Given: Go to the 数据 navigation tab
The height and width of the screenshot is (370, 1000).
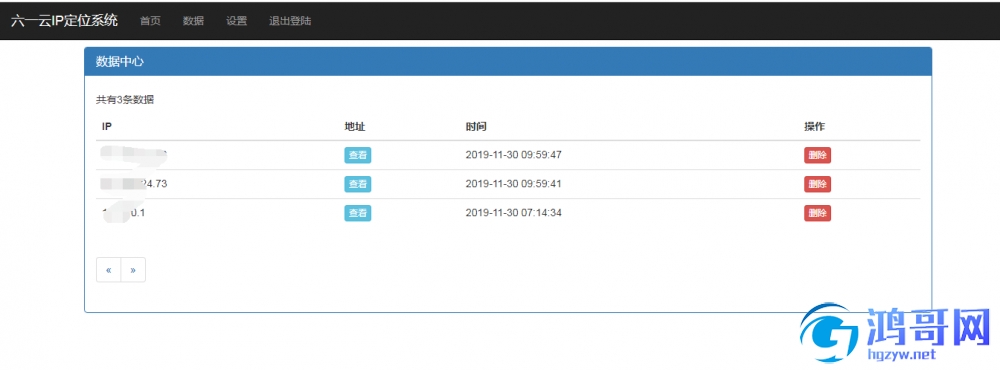Looking at the screenshot, I should (x=193, y=21).
